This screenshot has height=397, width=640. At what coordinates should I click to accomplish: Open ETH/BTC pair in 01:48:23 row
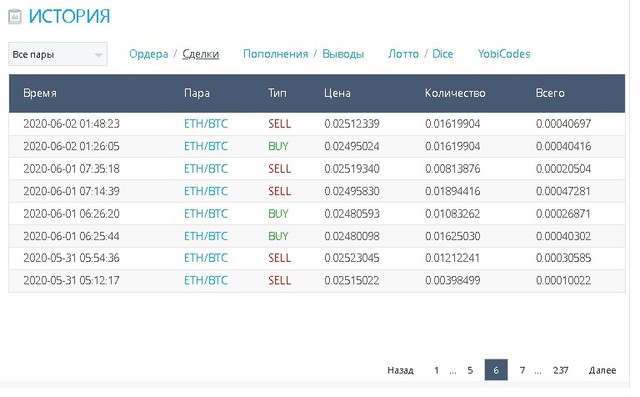[206, 124]
